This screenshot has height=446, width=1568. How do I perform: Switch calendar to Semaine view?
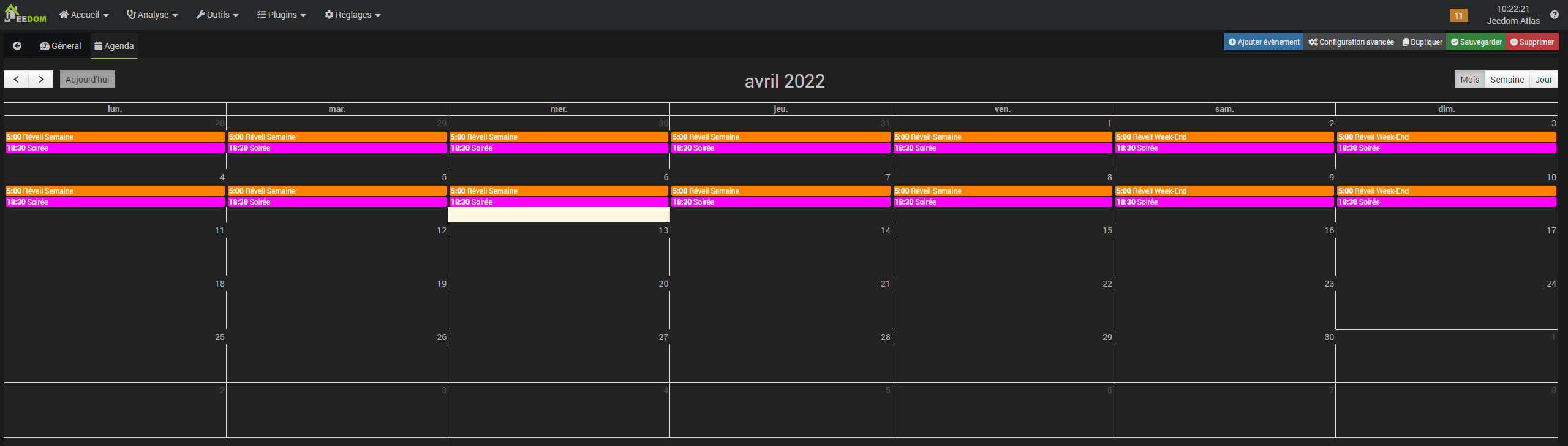[x=1507, y=80]
